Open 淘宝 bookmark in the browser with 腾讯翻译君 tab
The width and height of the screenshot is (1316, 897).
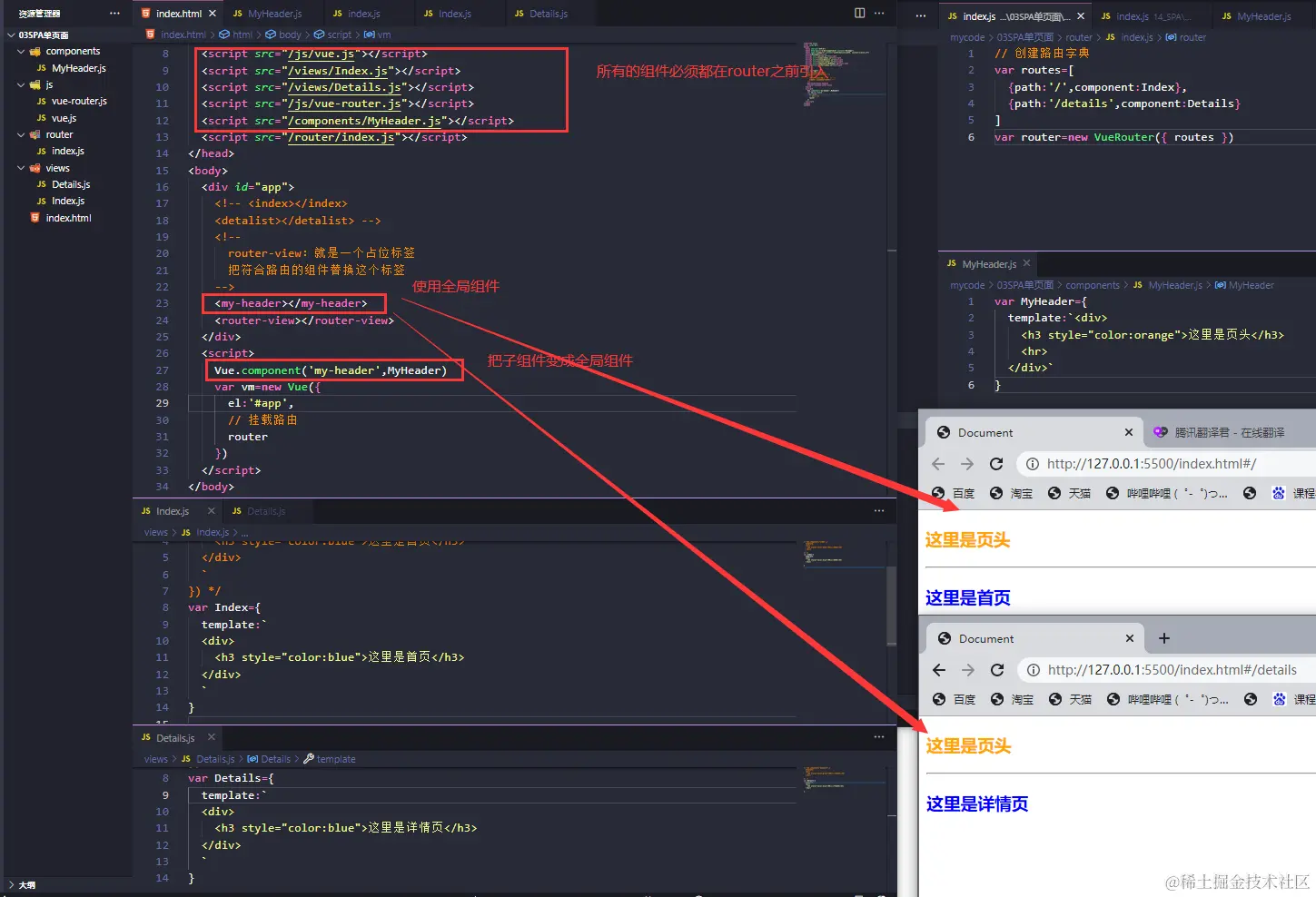1011,493
